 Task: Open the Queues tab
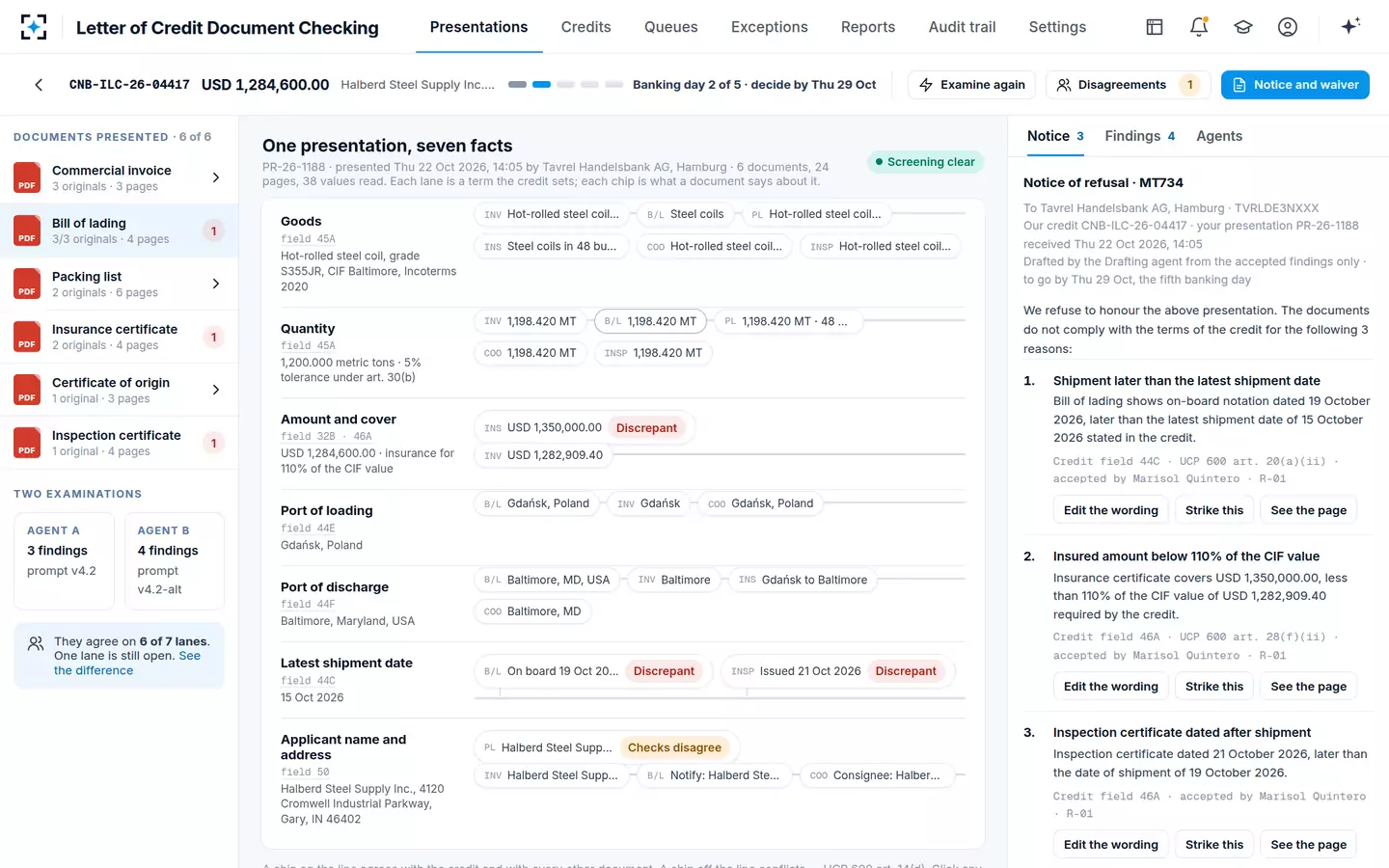tap(670, 27)
